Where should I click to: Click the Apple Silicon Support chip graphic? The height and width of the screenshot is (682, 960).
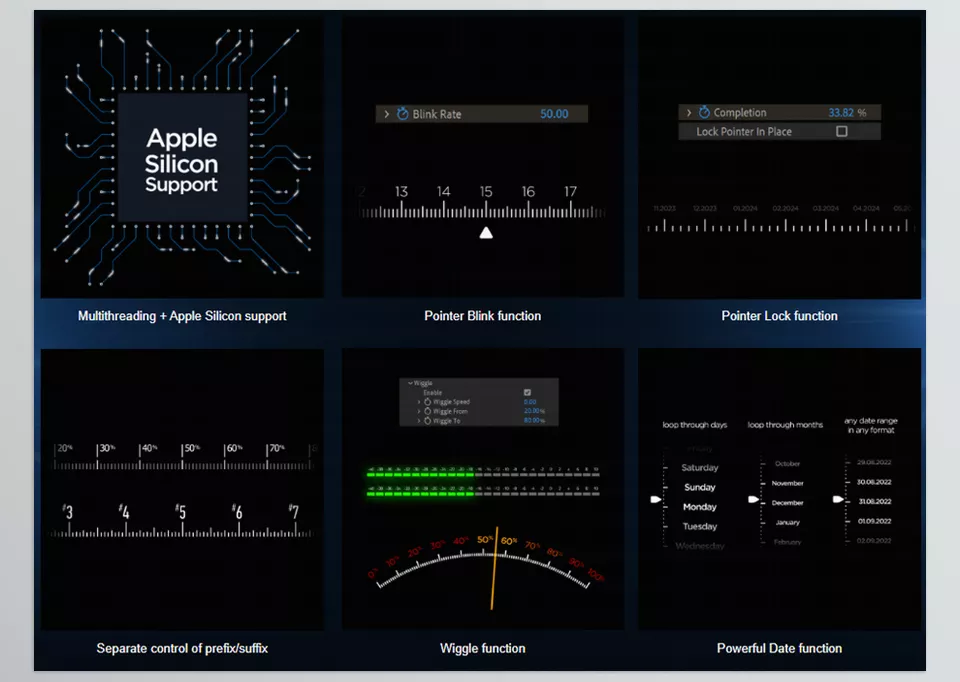point(182,158)
